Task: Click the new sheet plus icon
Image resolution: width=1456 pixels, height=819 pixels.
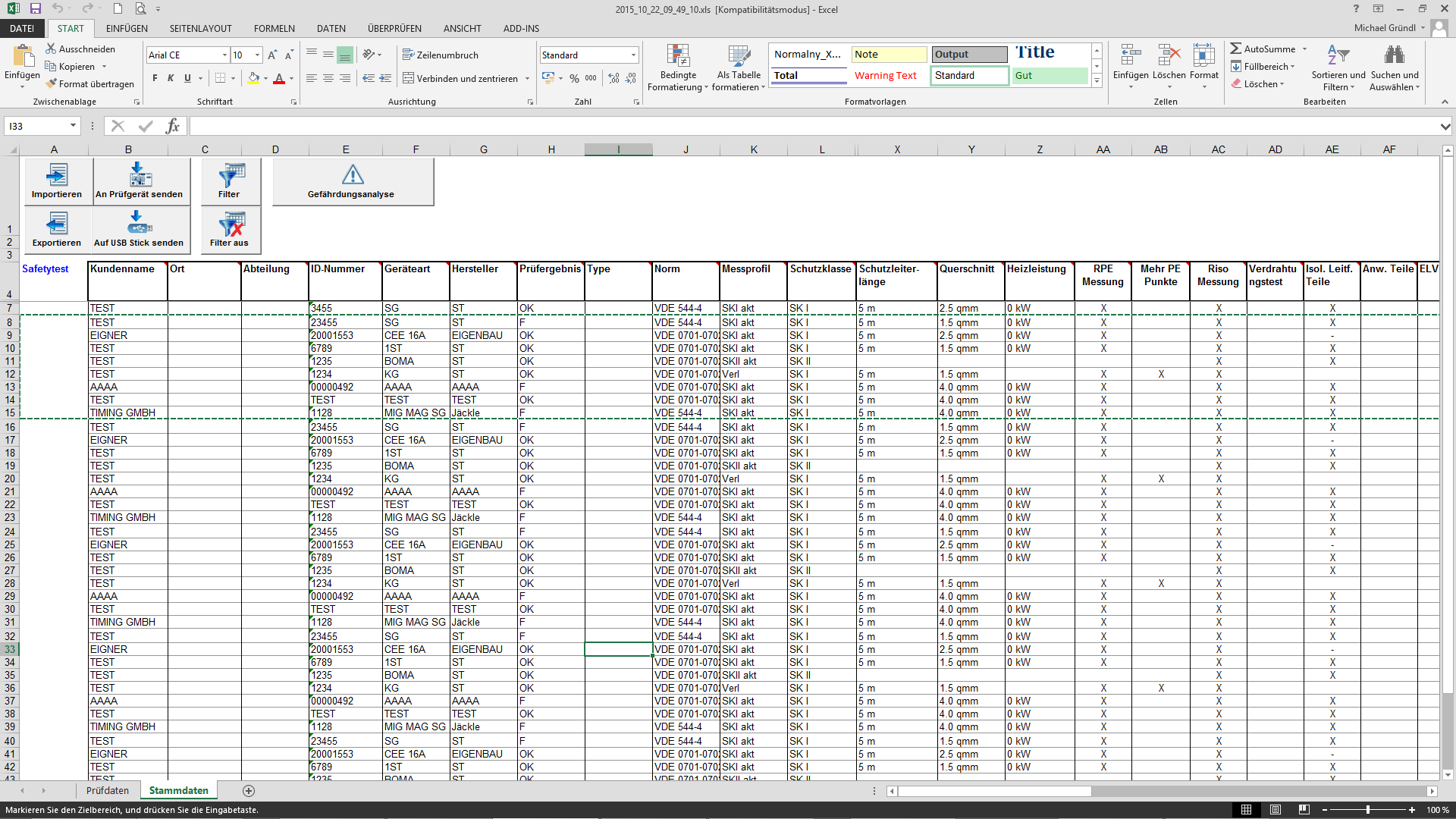Action: (x=249, y=791)
